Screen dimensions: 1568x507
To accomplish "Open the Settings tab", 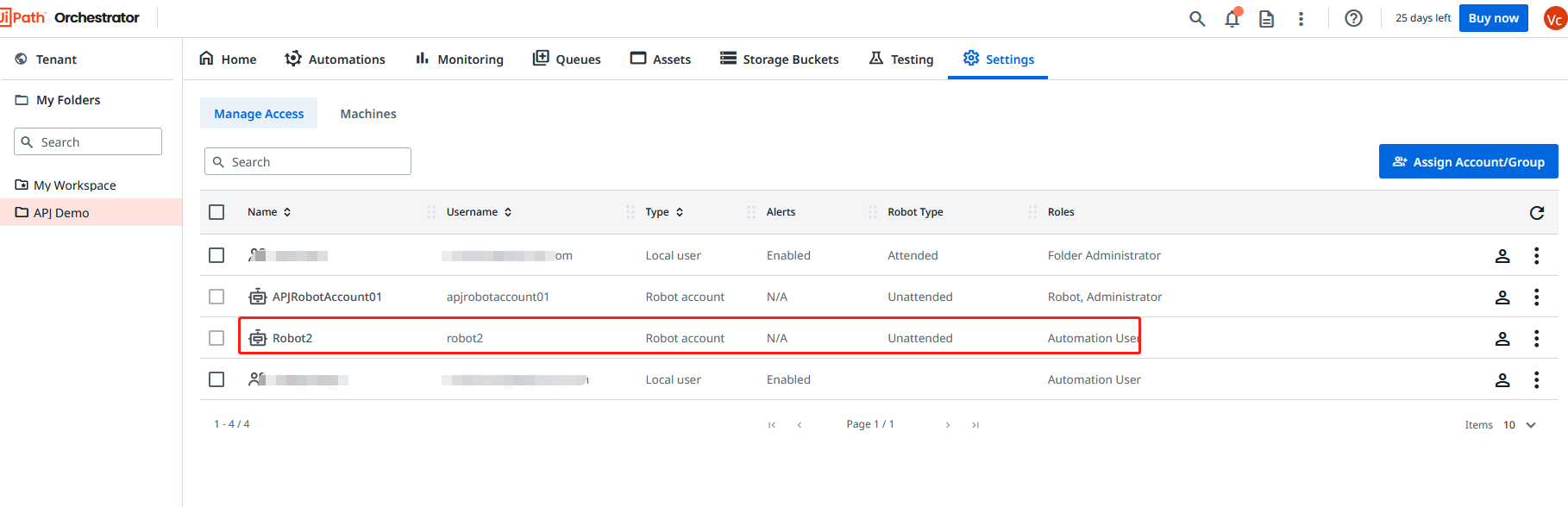I will [x=999, y=59].
